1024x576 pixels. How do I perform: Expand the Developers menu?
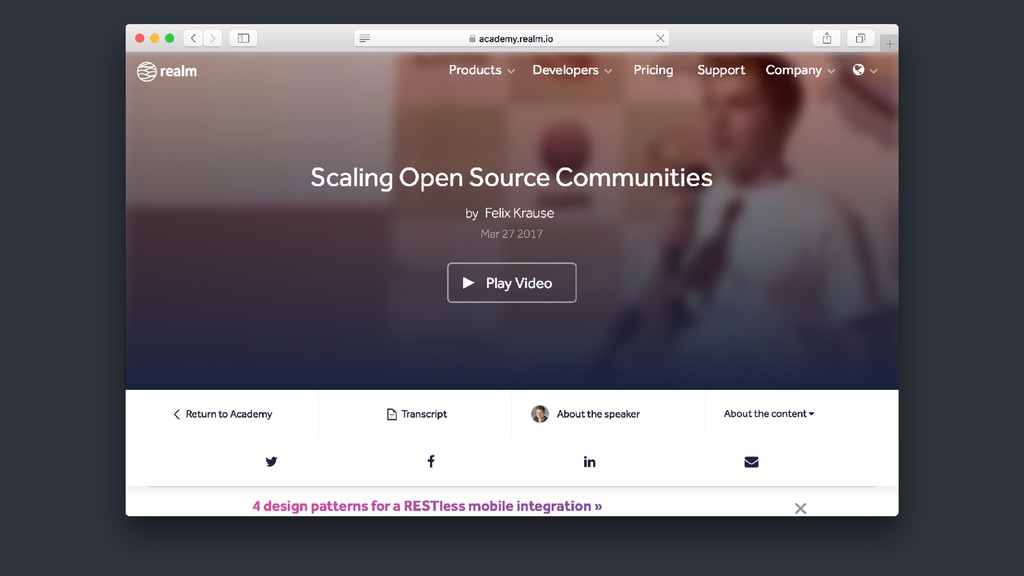(572, 70)
